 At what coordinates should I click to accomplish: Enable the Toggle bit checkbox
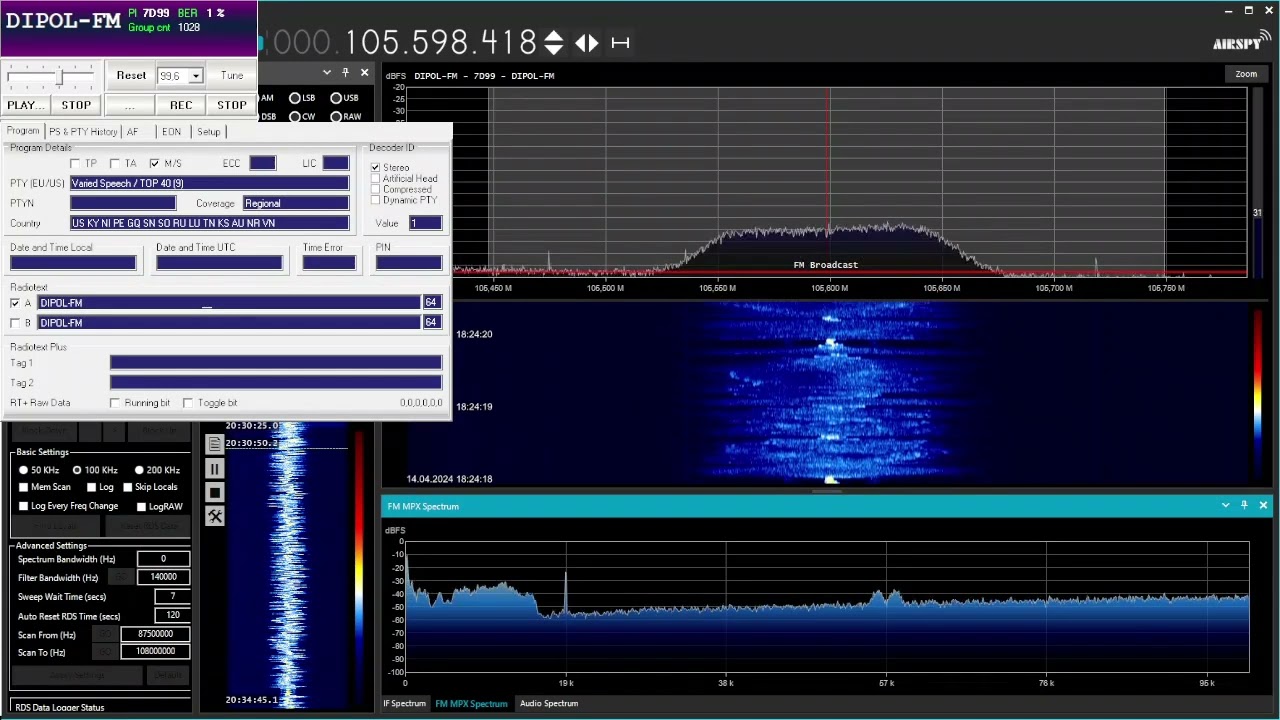pos(188,403)
